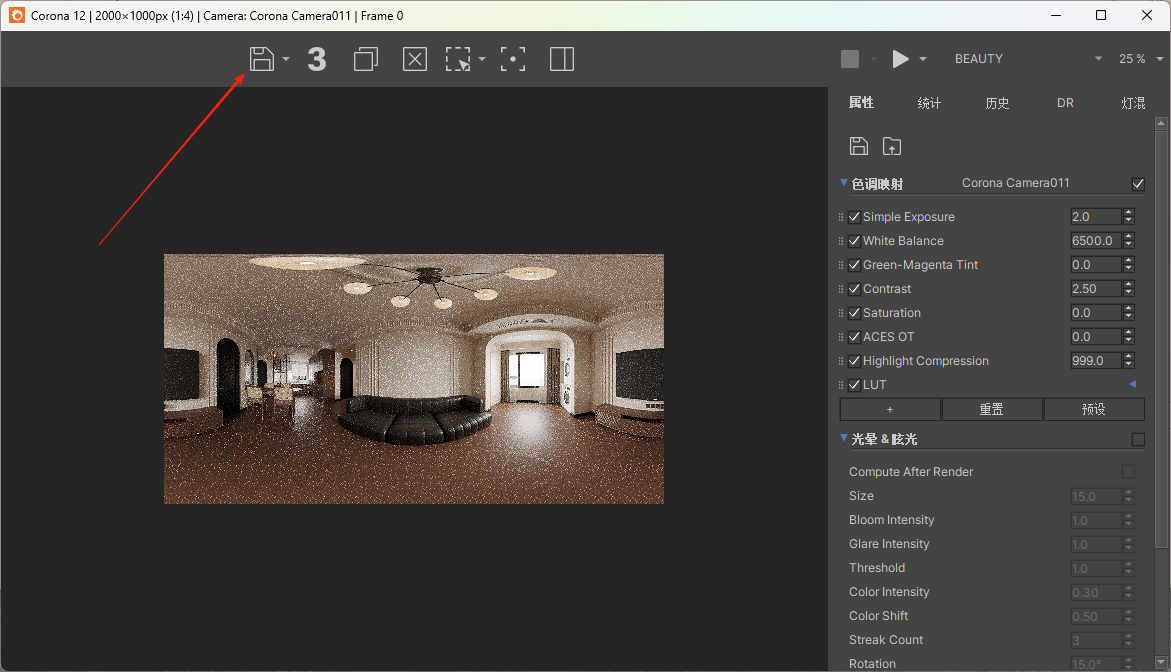The height and width of the screenshot is (672, 1171).
Task: Open the BEAUTY render element dropdown
Action: [1027, 59]
